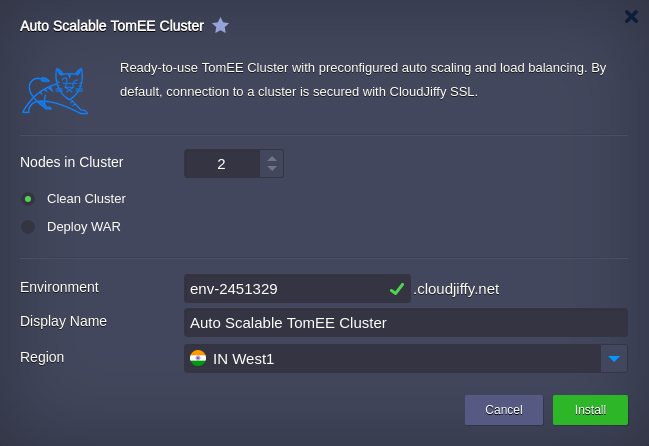Click the Clean Cluster label text
649x446 pixels.
click(86, 199)
